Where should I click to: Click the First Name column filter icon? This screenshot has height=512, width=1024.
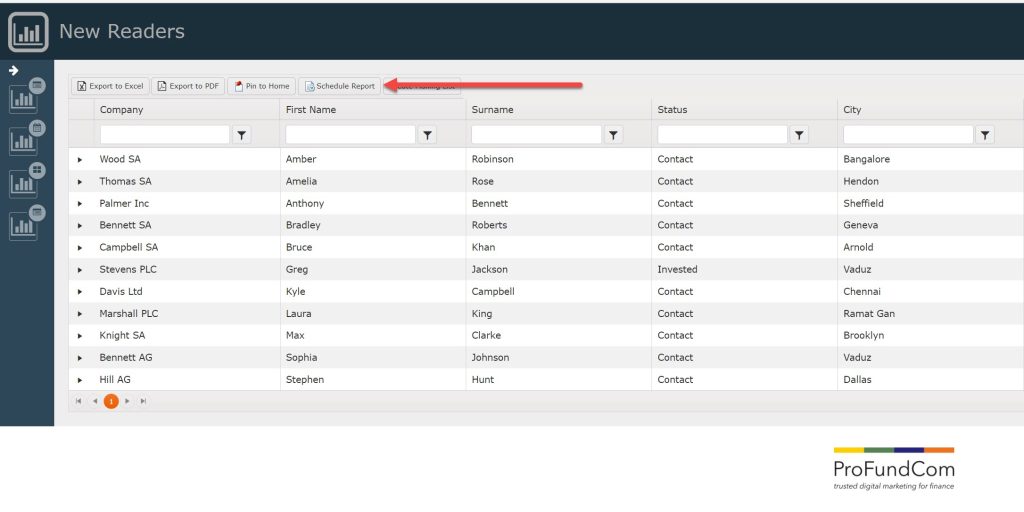[428, 135]
